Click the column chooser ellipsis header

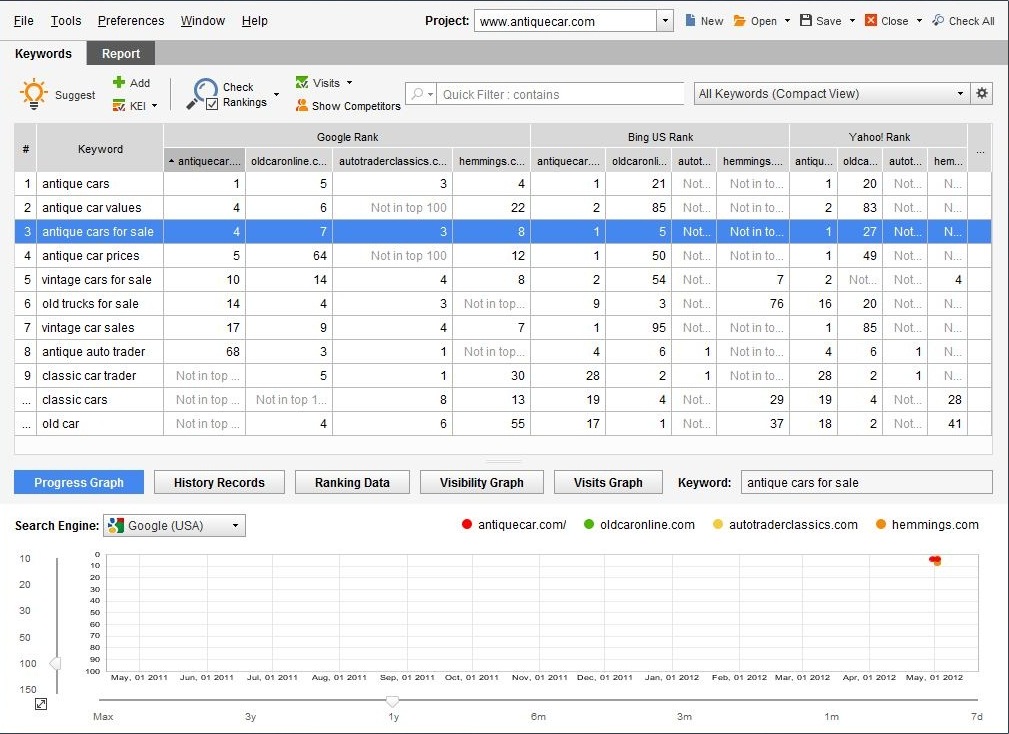980,149
